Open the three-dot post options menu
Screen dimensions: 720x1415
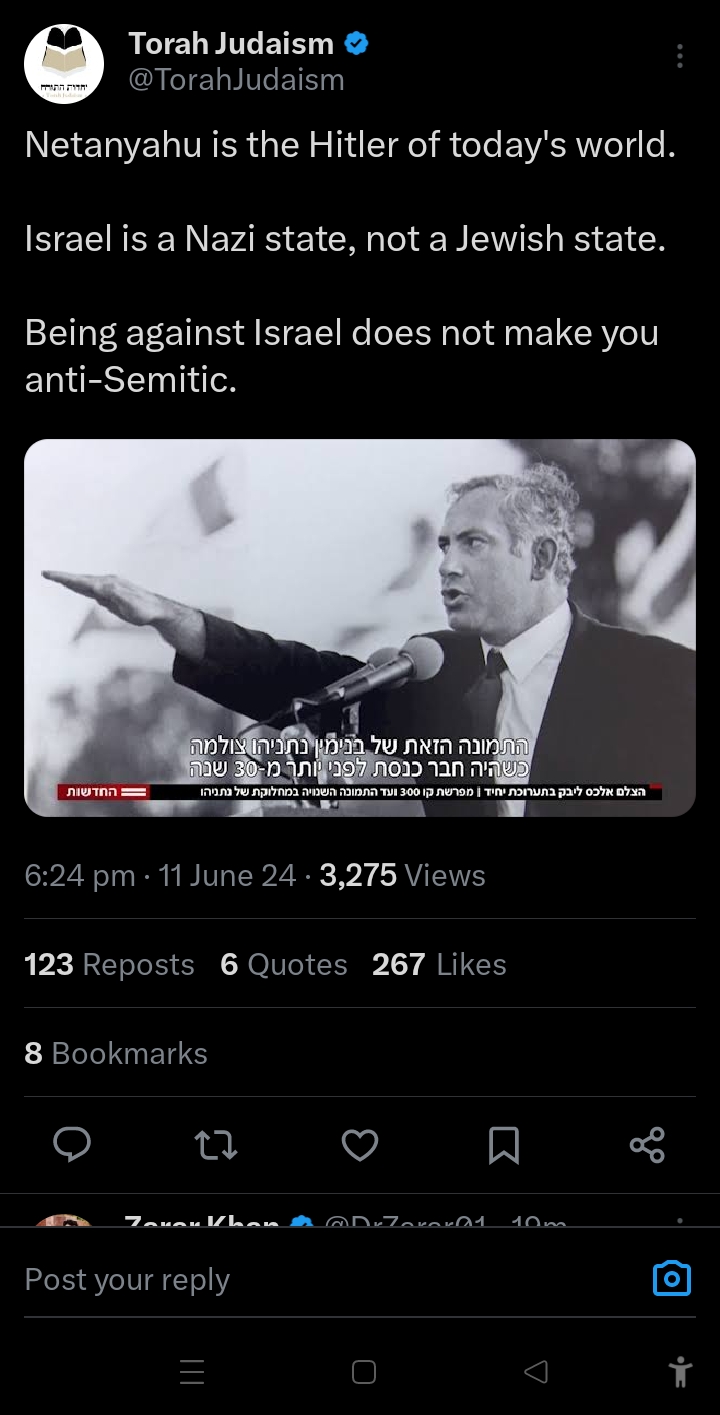tap(680, 56)
